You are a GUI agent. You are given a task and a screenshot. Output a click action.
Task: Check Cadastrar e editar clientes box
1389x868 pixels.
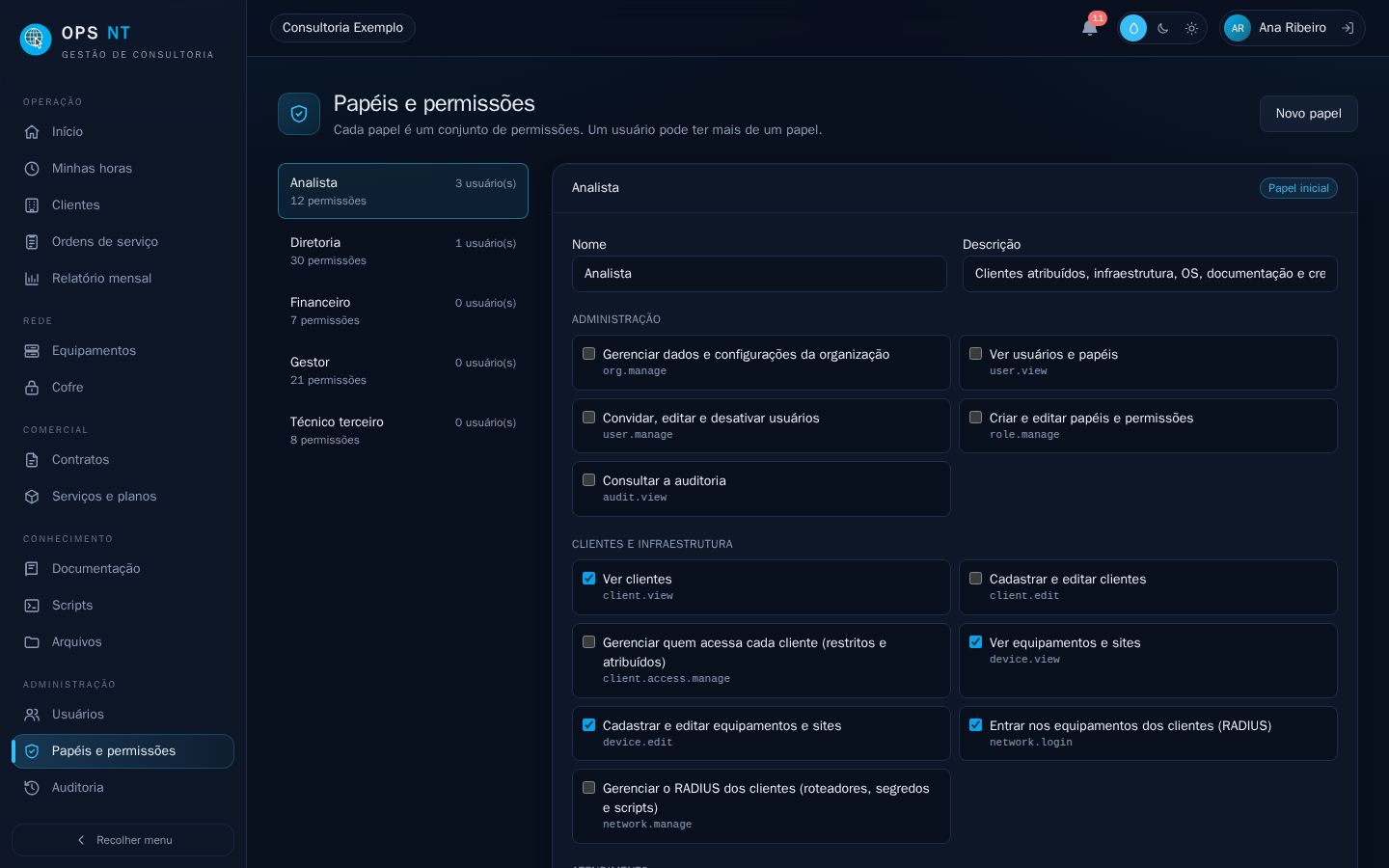[975, 579]
